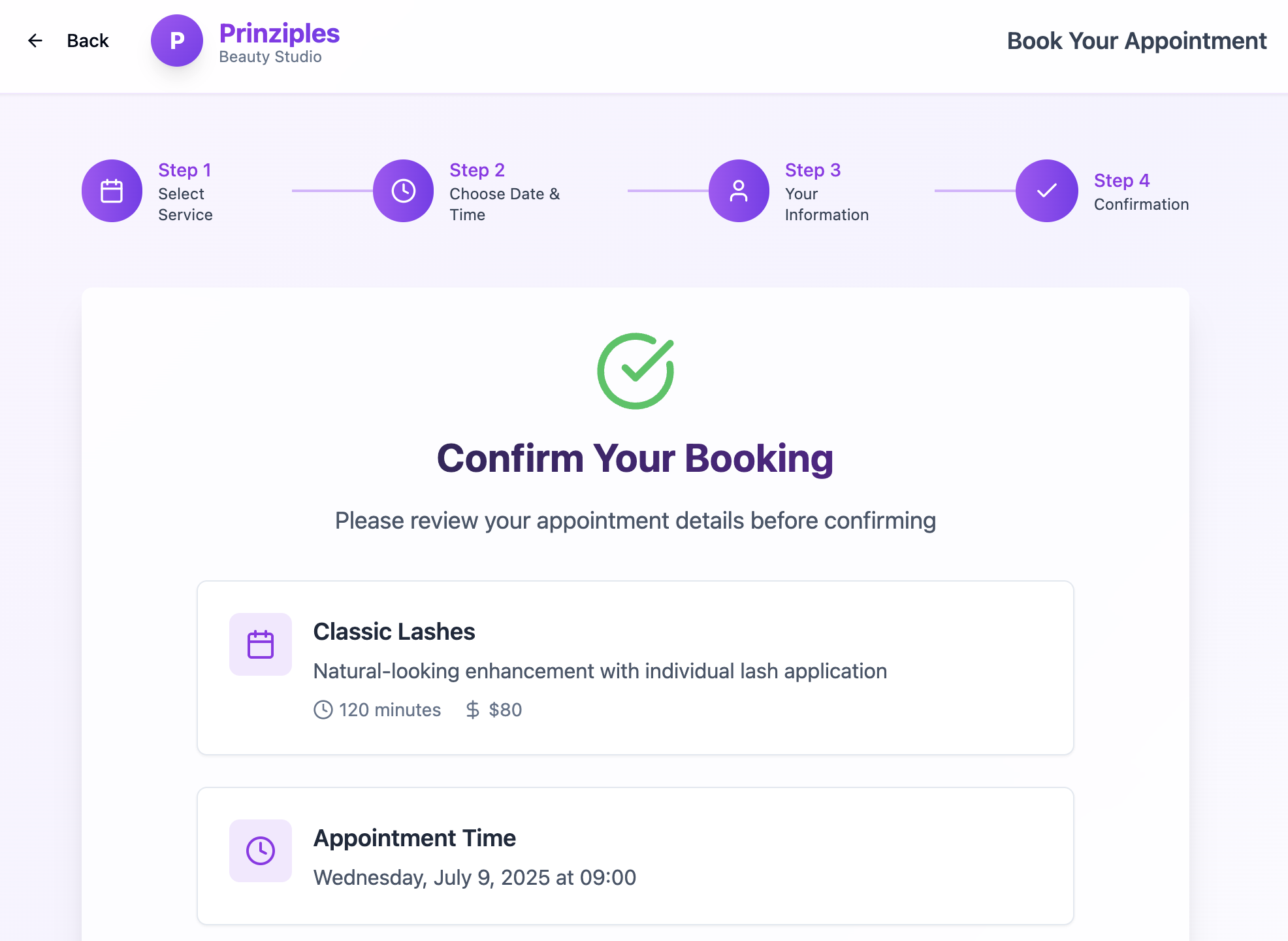Click the Step 1 calendar icon
1288x941 pixels.
(x=112, y=191)
